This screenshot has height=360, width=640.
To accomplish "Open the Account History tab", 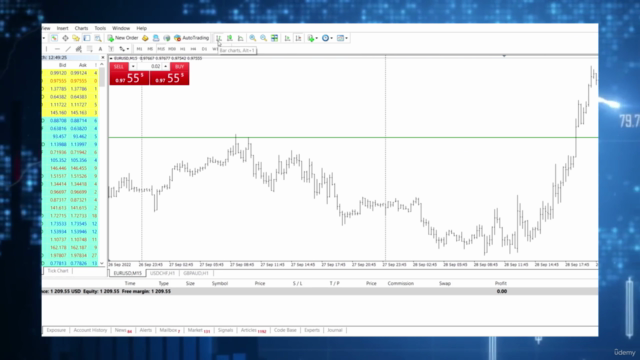I will click(x=90, y=330).
